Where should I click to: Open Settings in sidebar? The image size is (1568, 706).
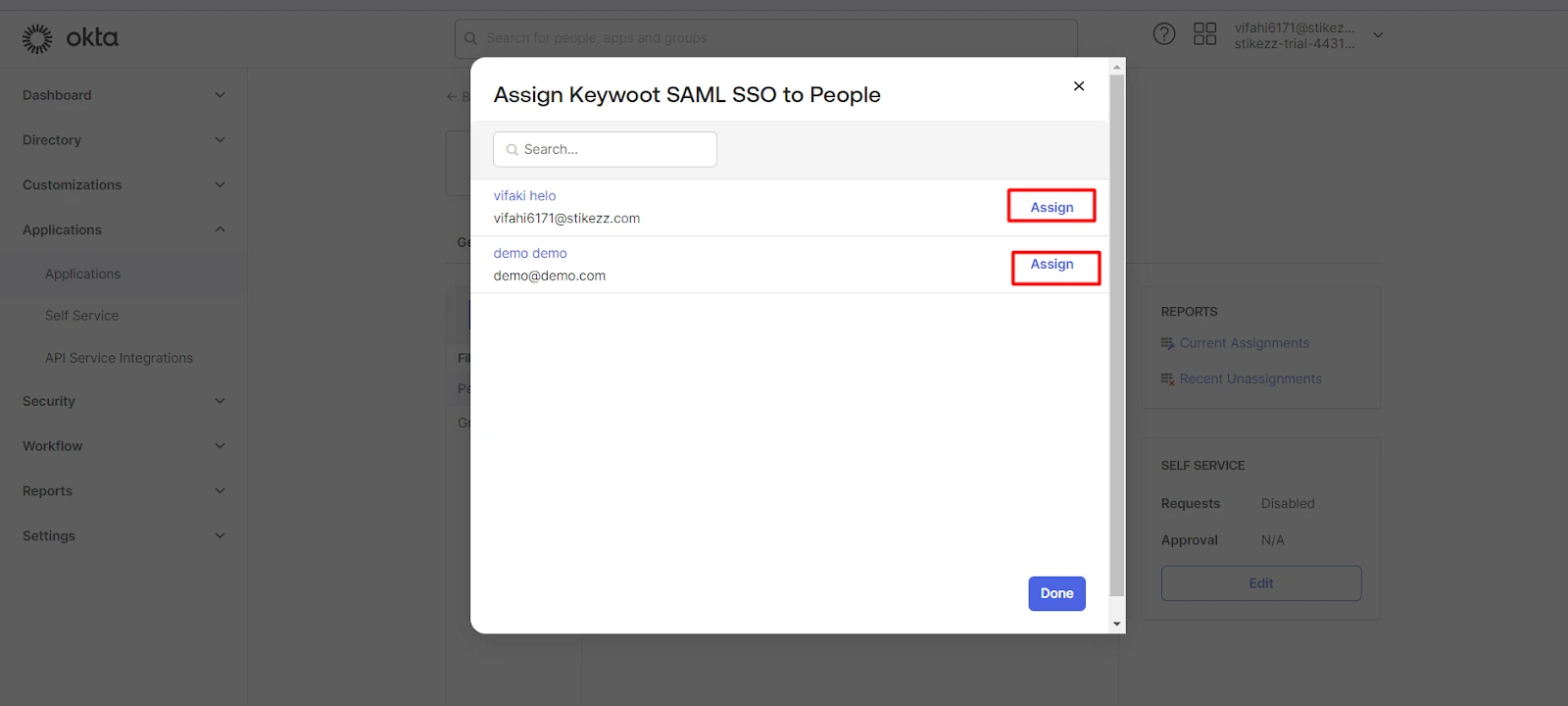pyautogui.click(x=49, y=536)
